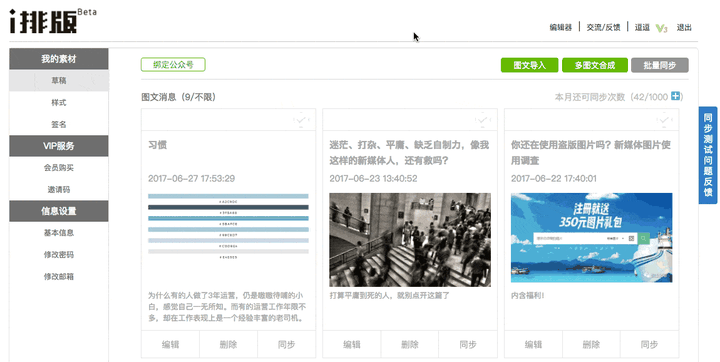Click the 图文导入 button
Image resolution: width=720 pixels, height=362 pixels.
529,65
